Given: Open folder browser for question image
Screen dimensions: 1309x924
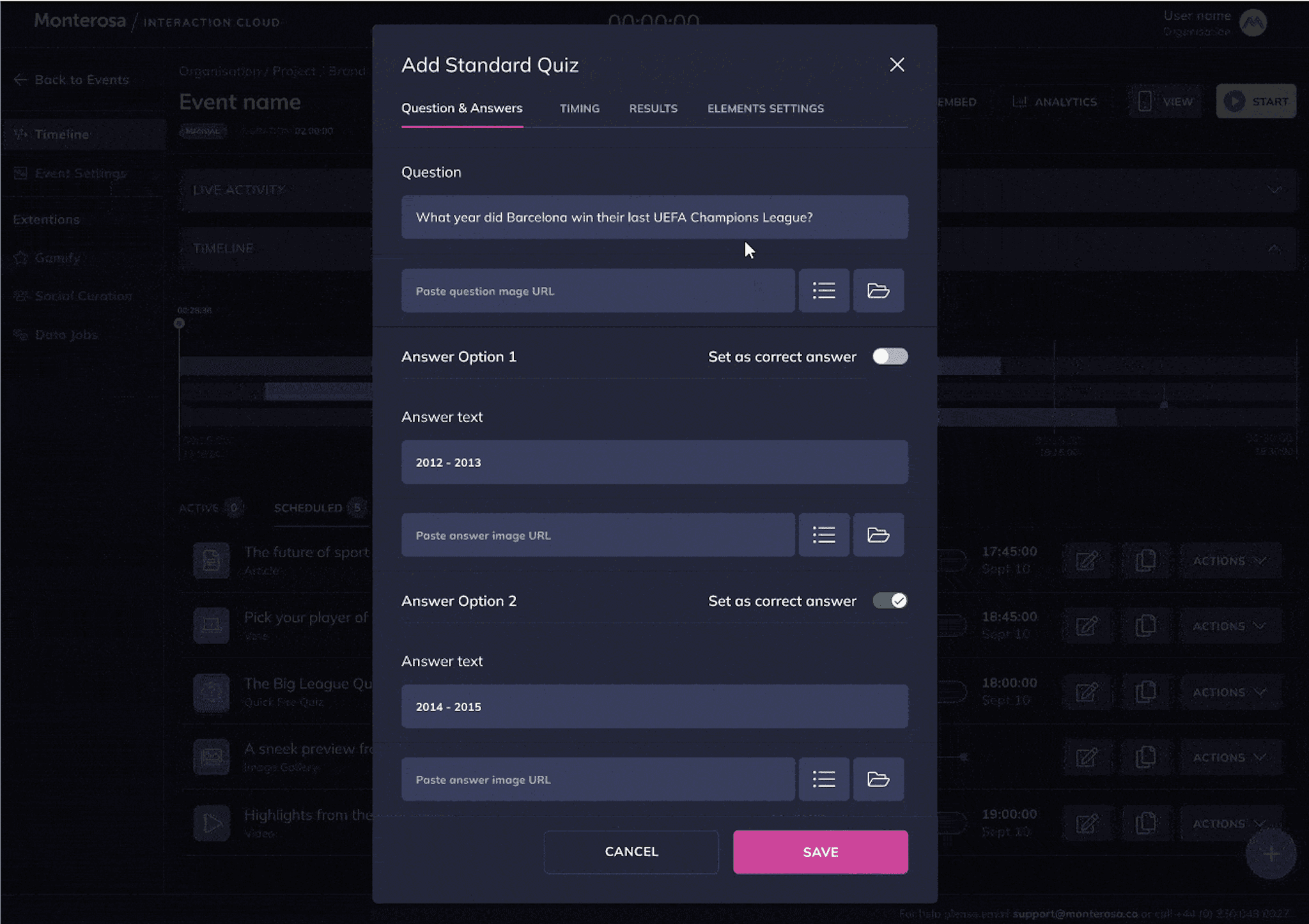Looking at the screenshot, I should (x=878, y=291).
